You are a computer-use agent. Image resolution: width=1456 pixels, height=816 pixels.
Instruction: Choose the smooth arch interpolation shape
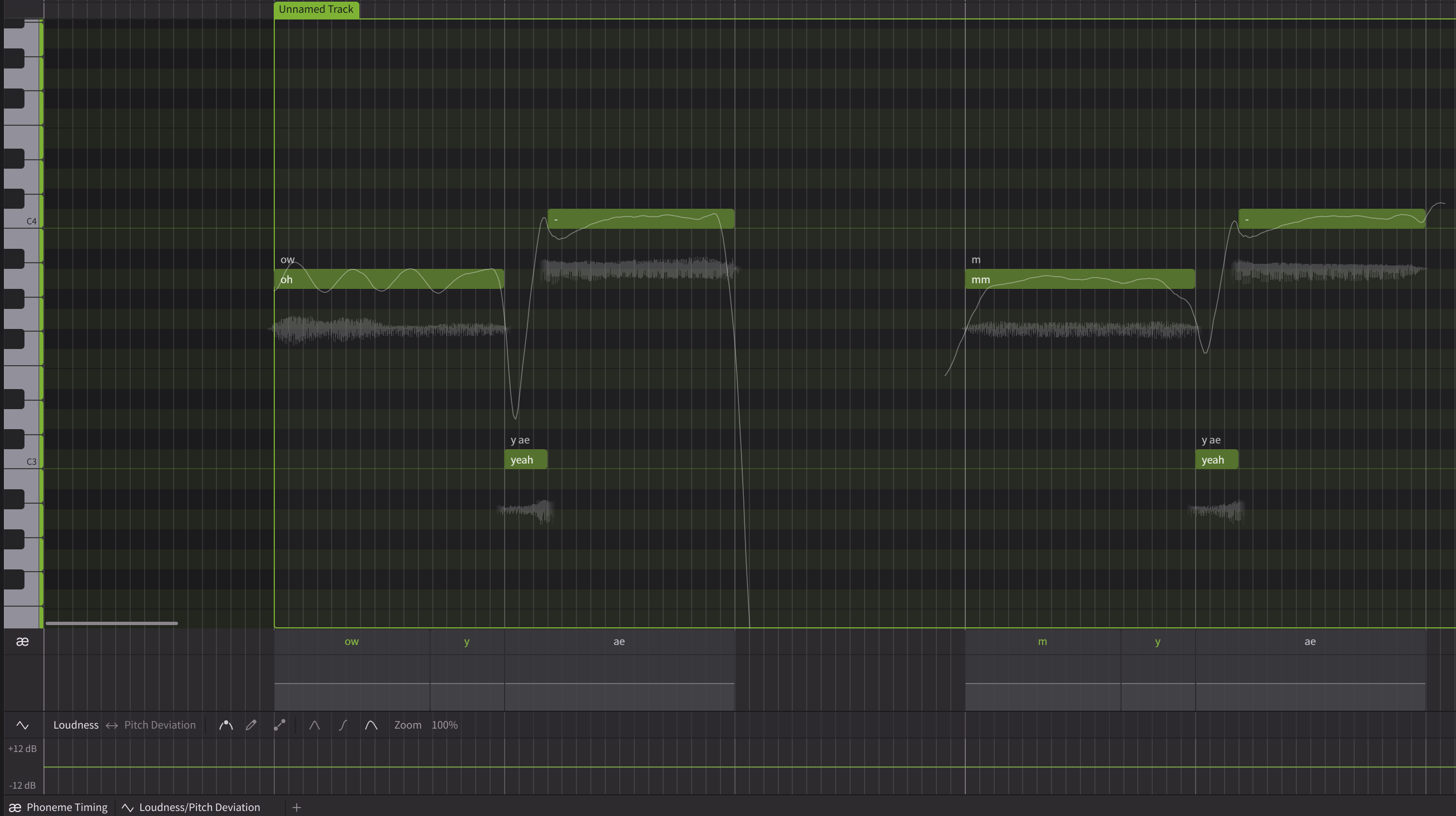[x=371, y=725]
